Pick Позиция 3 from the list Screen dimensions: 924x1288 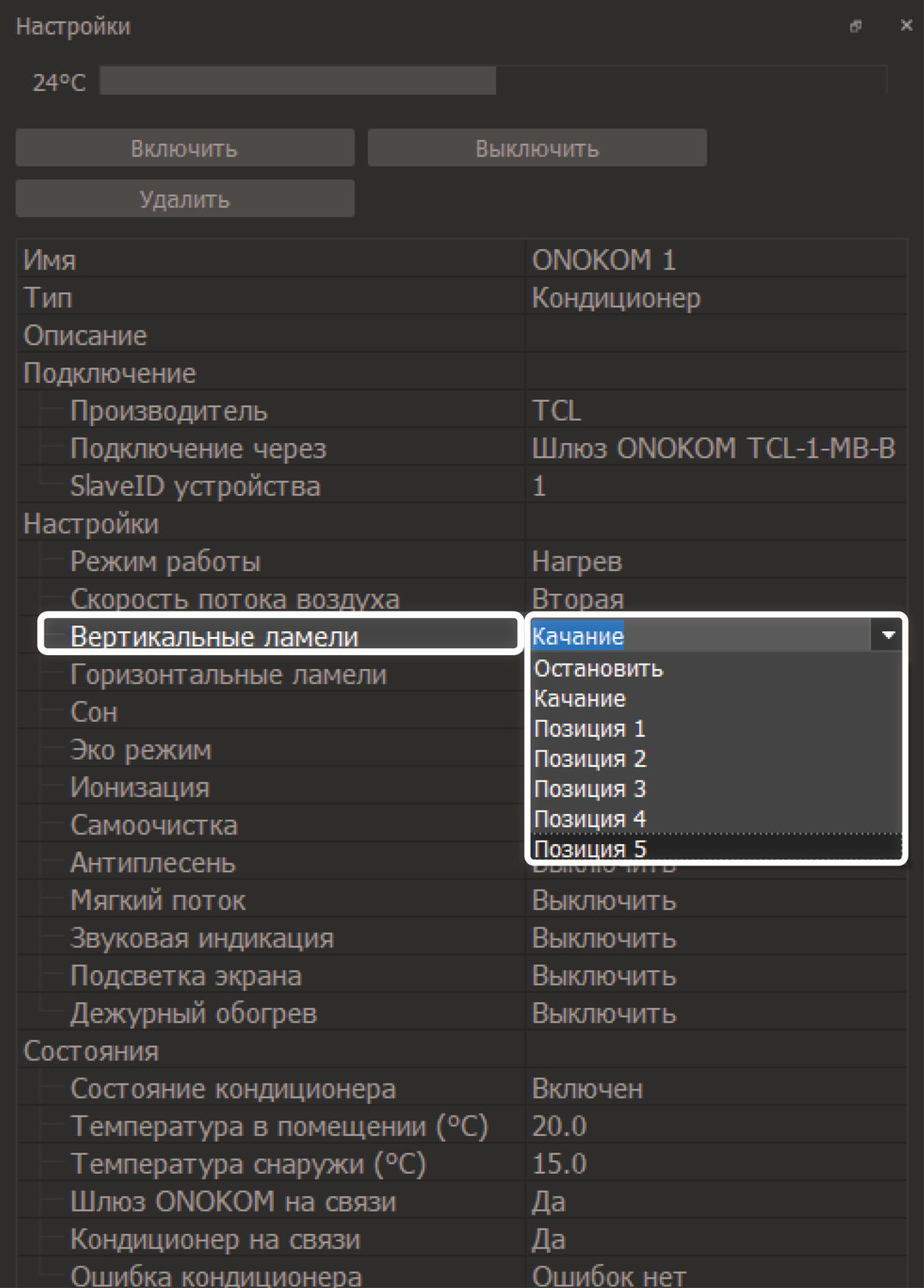(x=589, y=789)
